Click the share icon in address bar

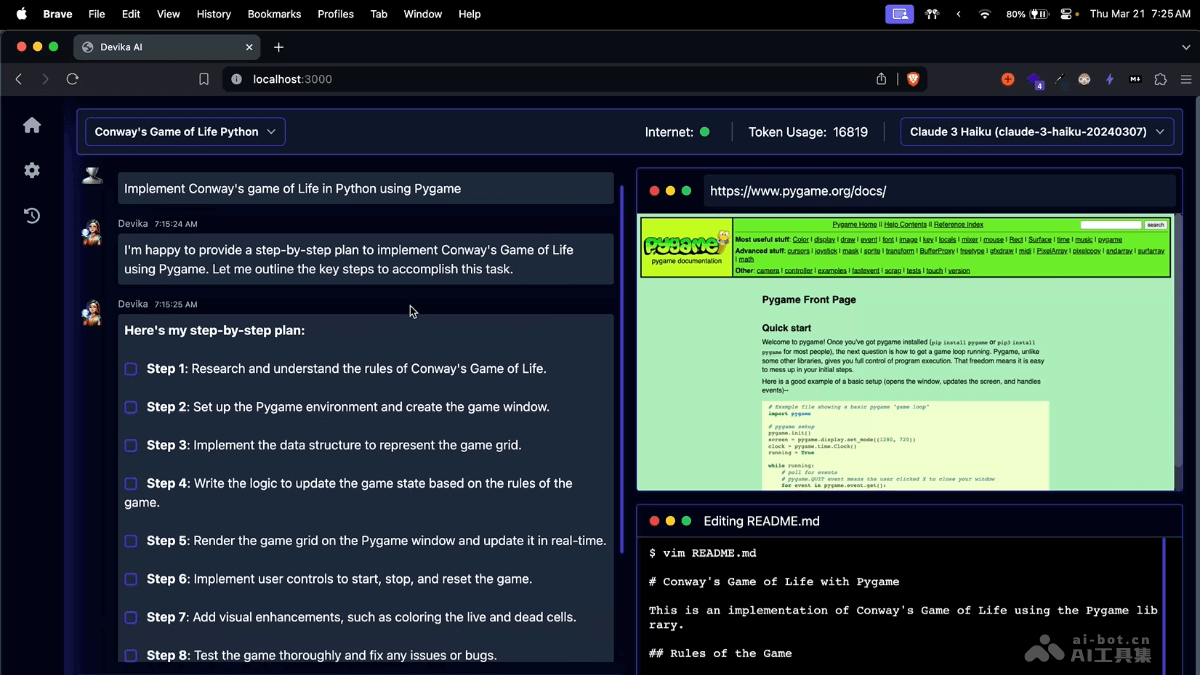point(881,79)
